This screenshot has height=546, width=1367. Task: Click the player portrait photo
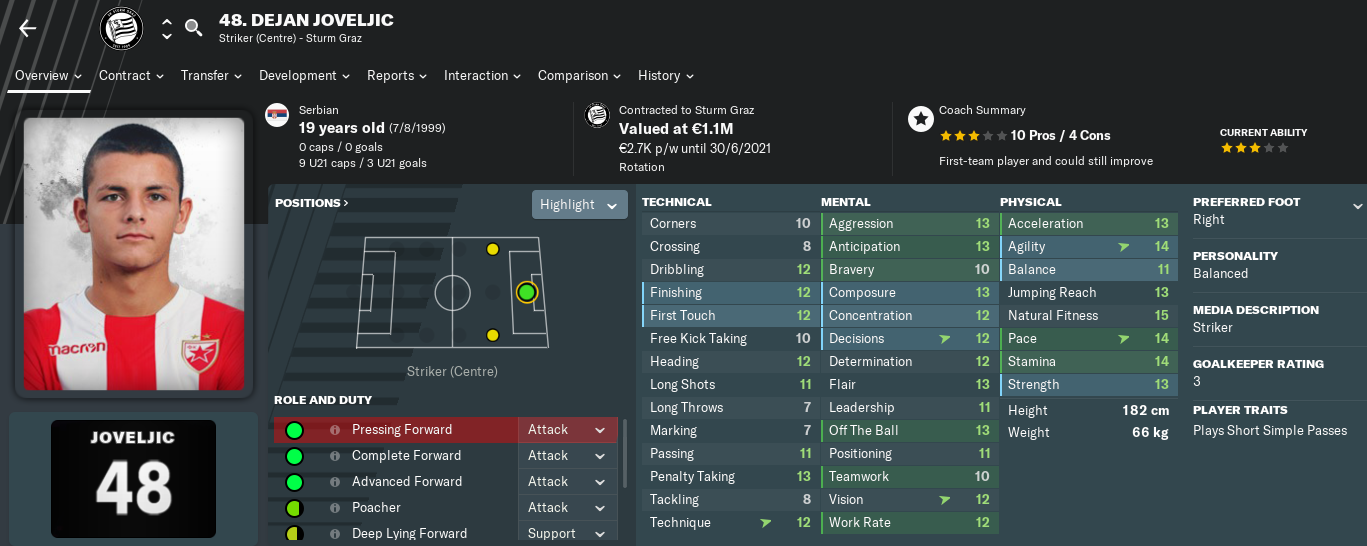click(134, 254)
